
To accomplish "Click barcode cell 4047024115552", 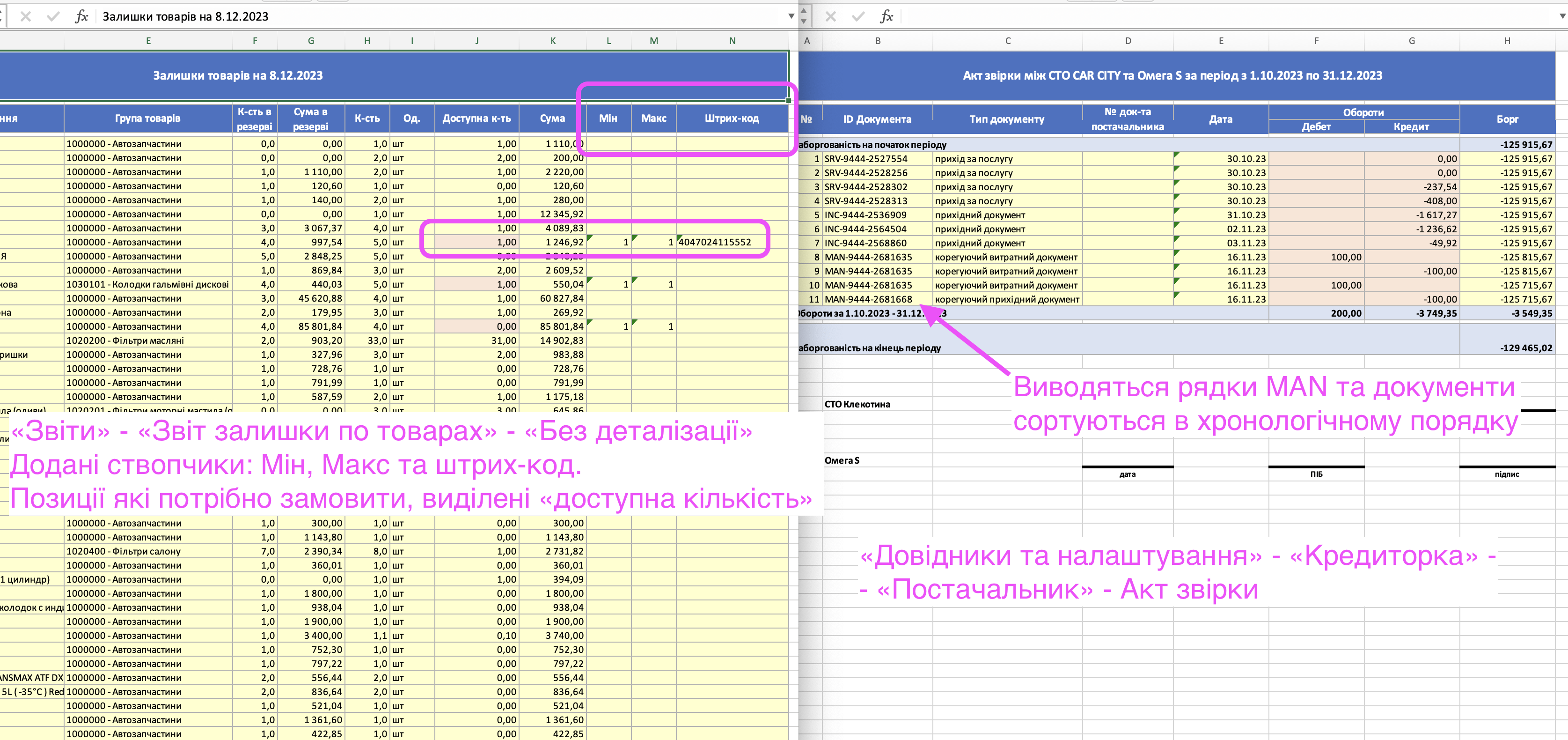I will tap(715, 243).
